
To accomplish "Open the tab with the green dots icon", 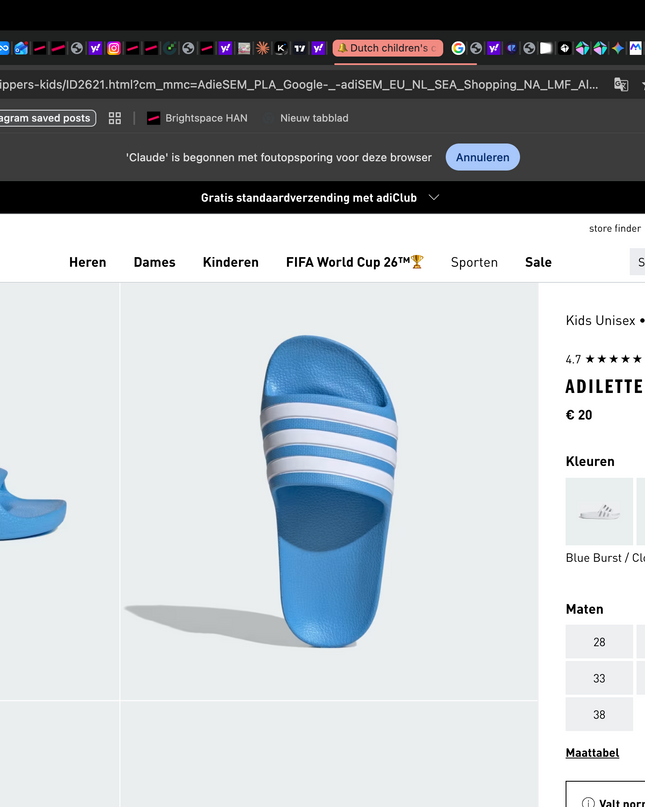I will pyautogui.click(x=169, y=48).
